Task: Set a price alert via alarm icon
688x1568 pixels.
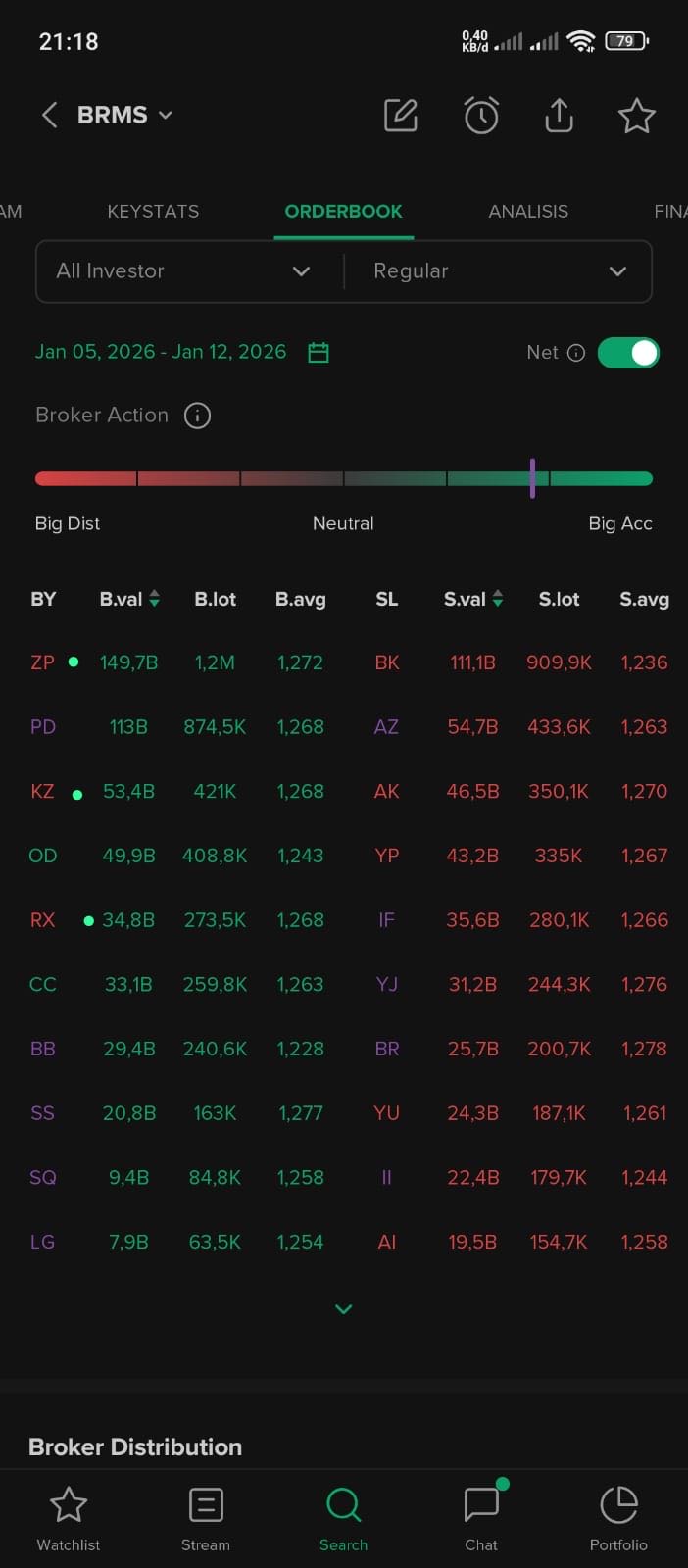Action: [480, 116]
